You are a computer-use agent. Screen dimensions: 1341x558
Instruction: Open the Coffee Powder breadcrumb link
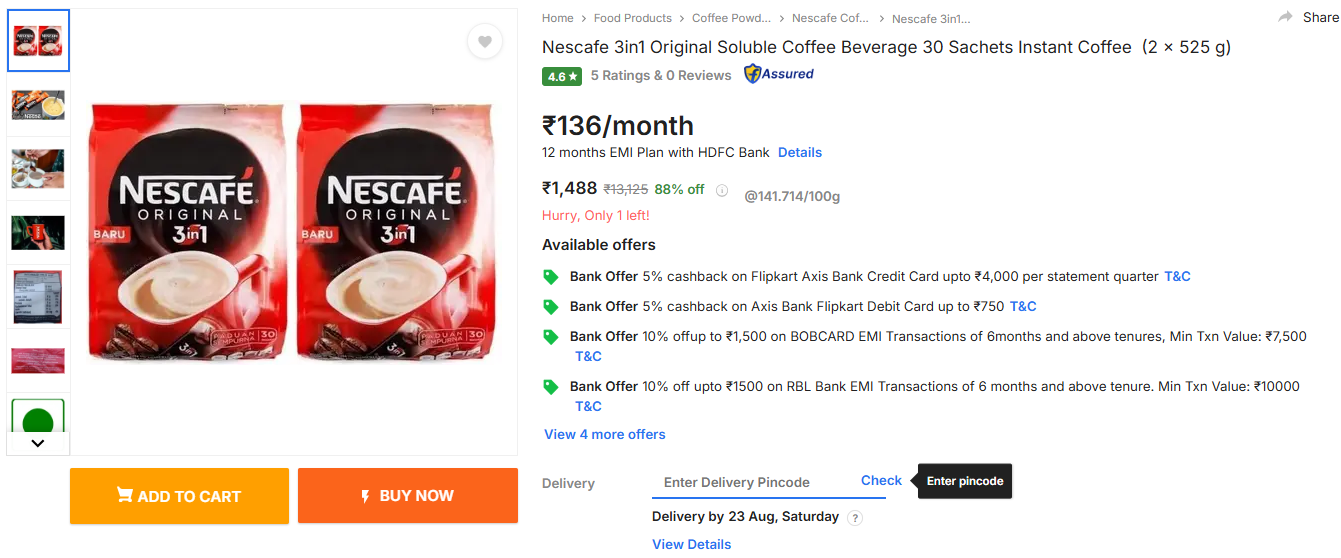731,18
